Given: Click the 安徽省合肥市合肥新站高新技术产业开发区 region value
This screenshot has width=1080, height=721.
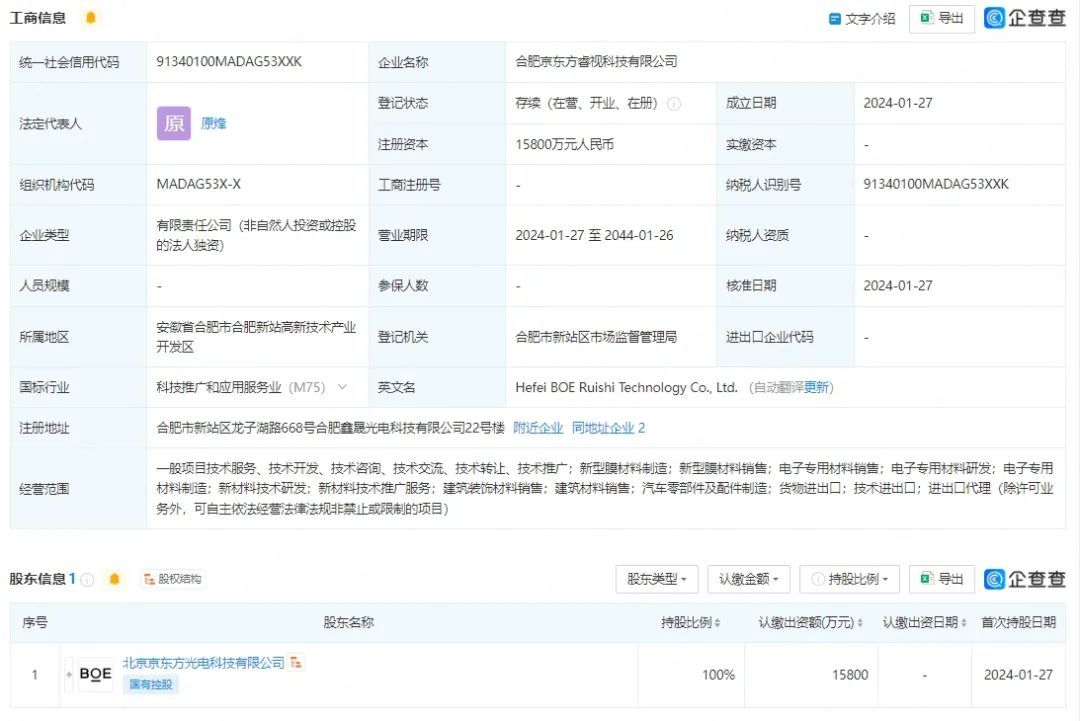Looking at the screenshot, I should [256, 337].
